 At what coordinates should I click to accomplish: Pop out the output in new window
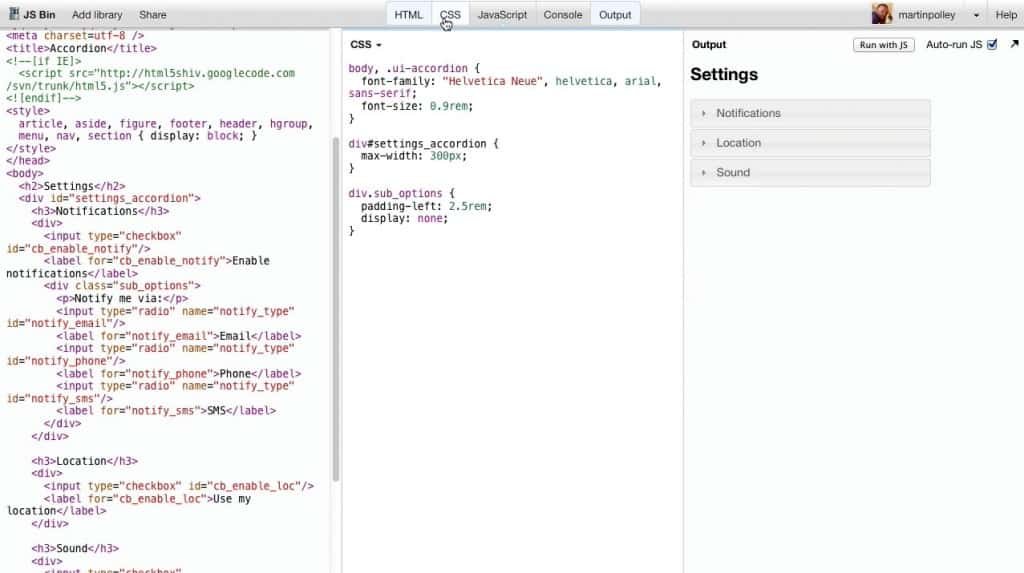click(x=1014, y=44)
